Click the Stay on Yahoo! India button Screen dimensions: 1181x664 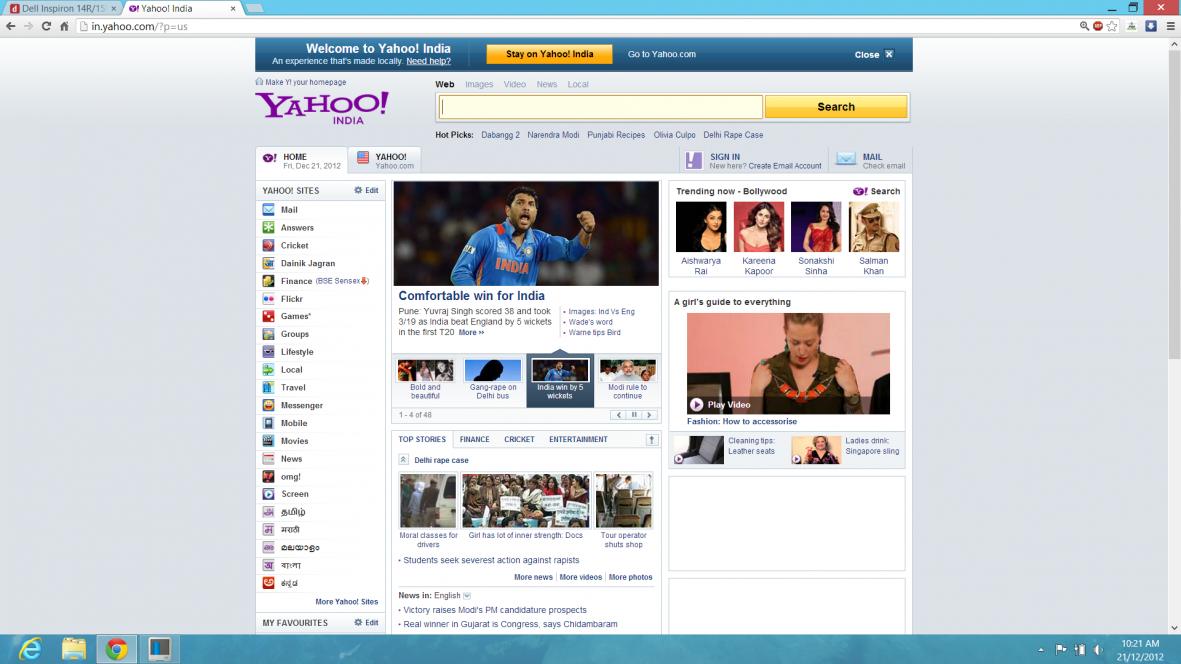tap(549, 54)
